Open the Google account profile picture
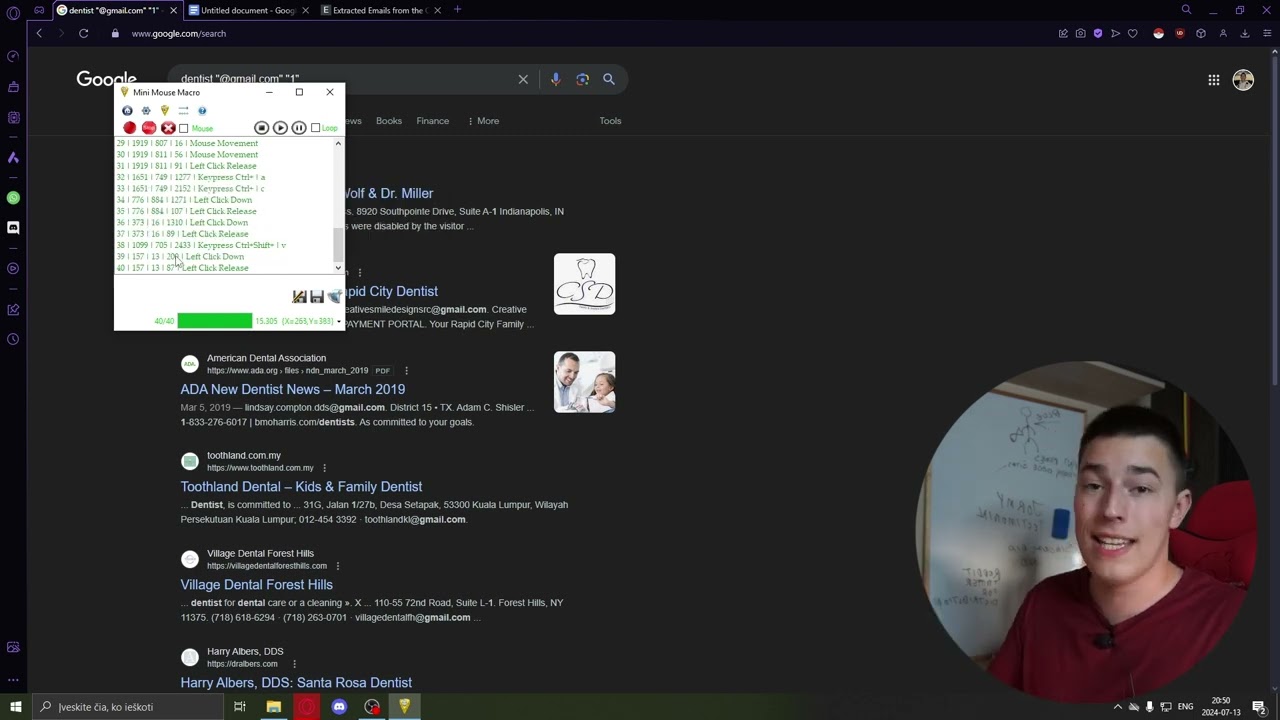This screenshot has height=720, width=1280. [1243, 80]
